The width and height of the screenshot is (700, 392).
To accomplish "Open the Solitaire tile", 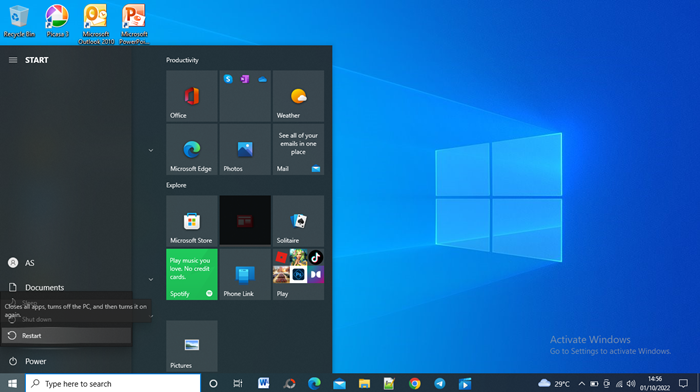I will point(298,221).
